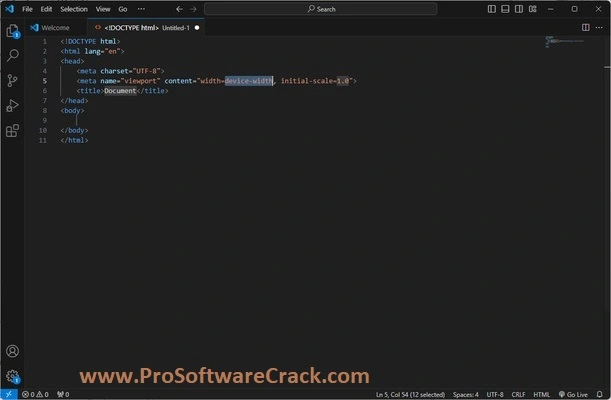
Task: Open the Manage gear icon
Action: [x=12, y=376]
